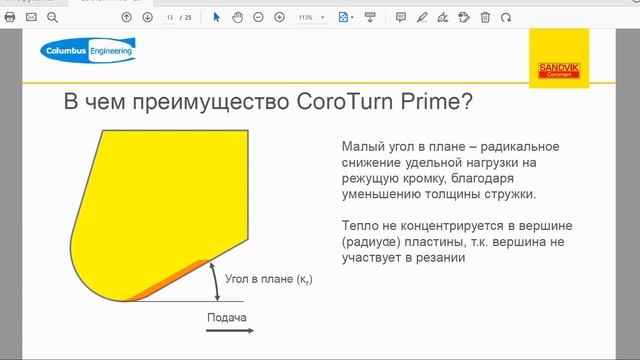The width and height of the screenshot is (640, 360).
Task: Click the paragraph starting 'Тепло не концентрируется'
Action: click(x=457, y=242)
